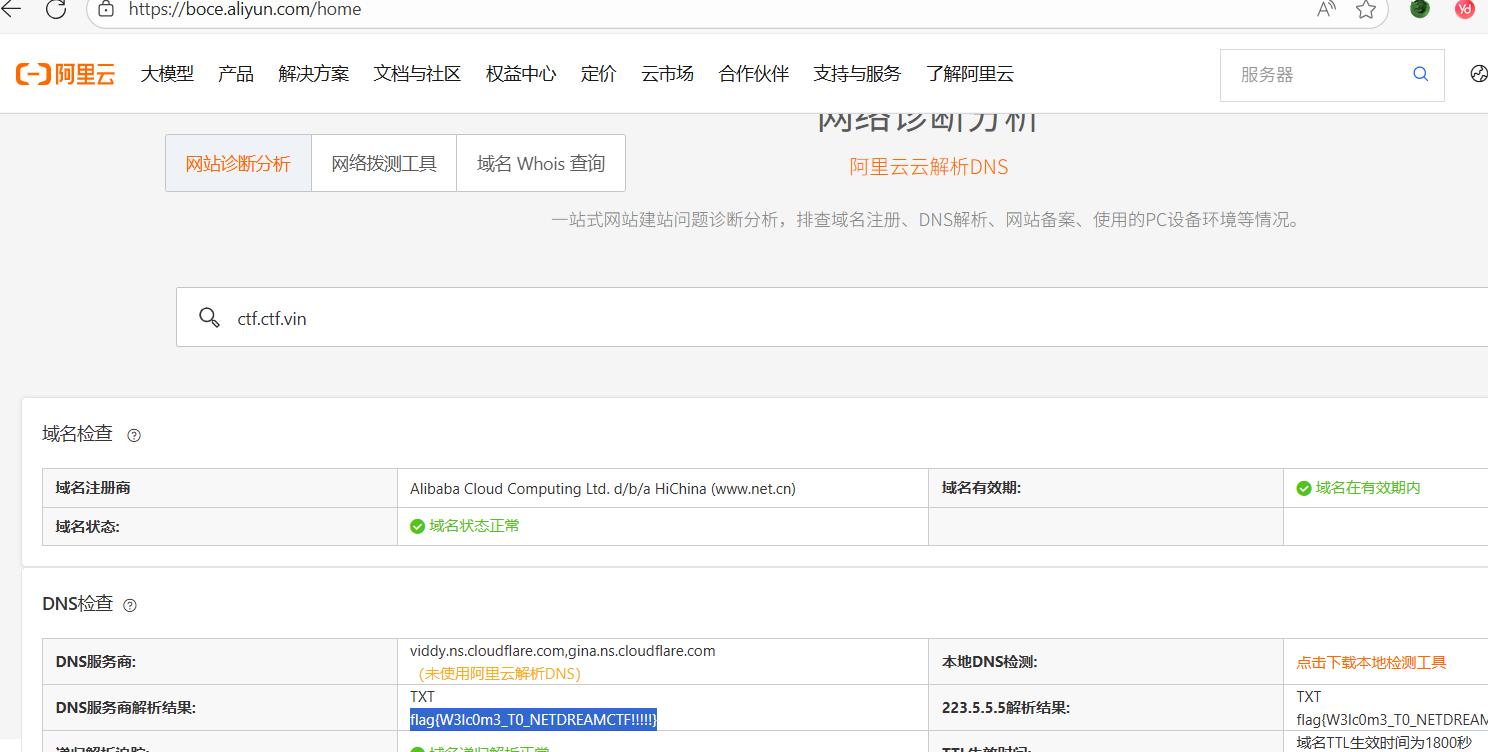This screenshot has width=1488, height=752.
Task: Select the 网站诊断分析 tab
Action: [238, 163]
